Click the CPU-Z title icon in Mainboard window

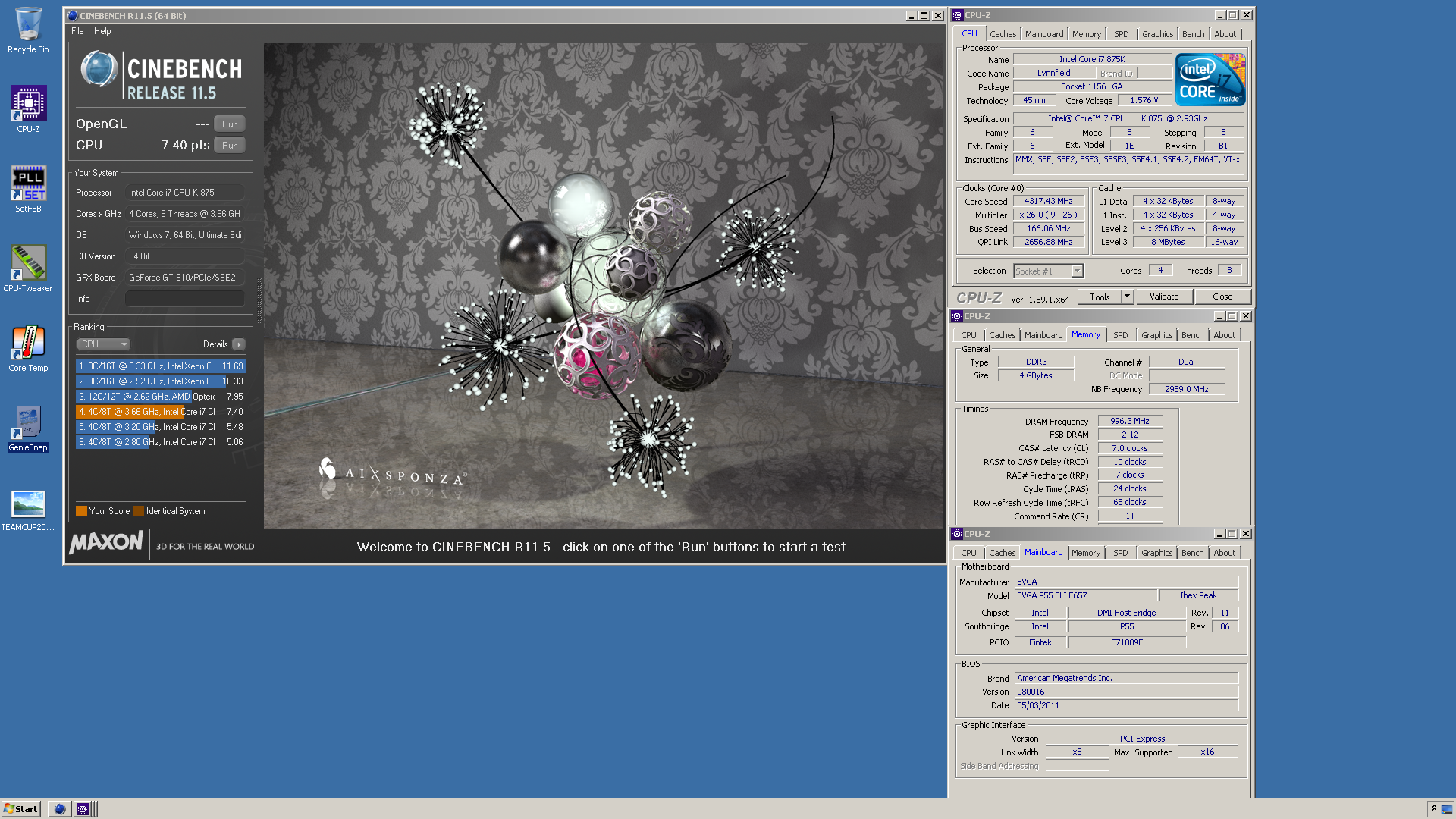pyautogui.click(x=957, y=534)
